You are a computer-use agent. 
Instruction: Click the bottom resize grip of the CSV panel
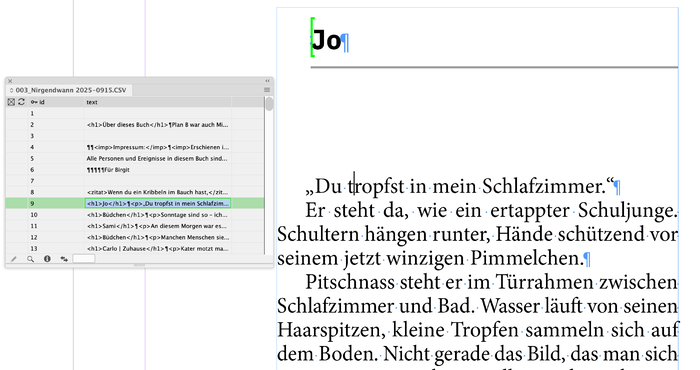pos(139,266)
